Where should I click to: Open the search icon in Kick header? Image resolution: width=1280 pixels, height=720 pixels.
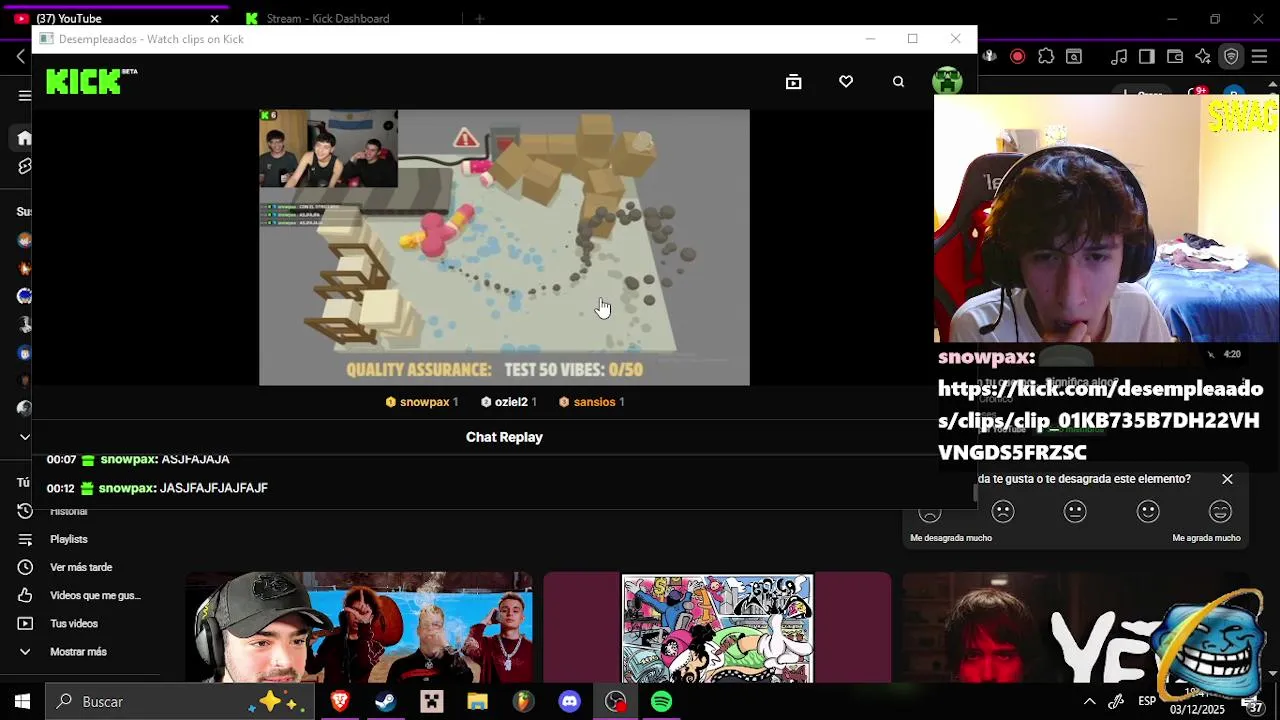pos(898,82)
